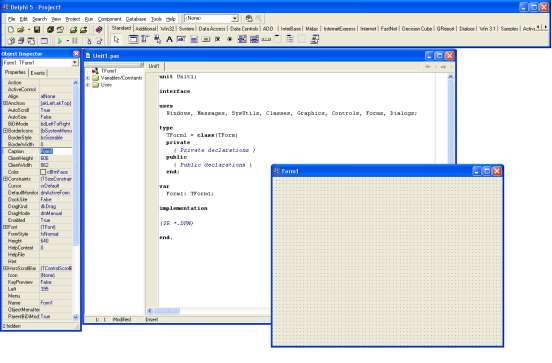This screenshot has height=363, width=552.
Task: Select the Edit box component icon
Action: pos(181,39)
